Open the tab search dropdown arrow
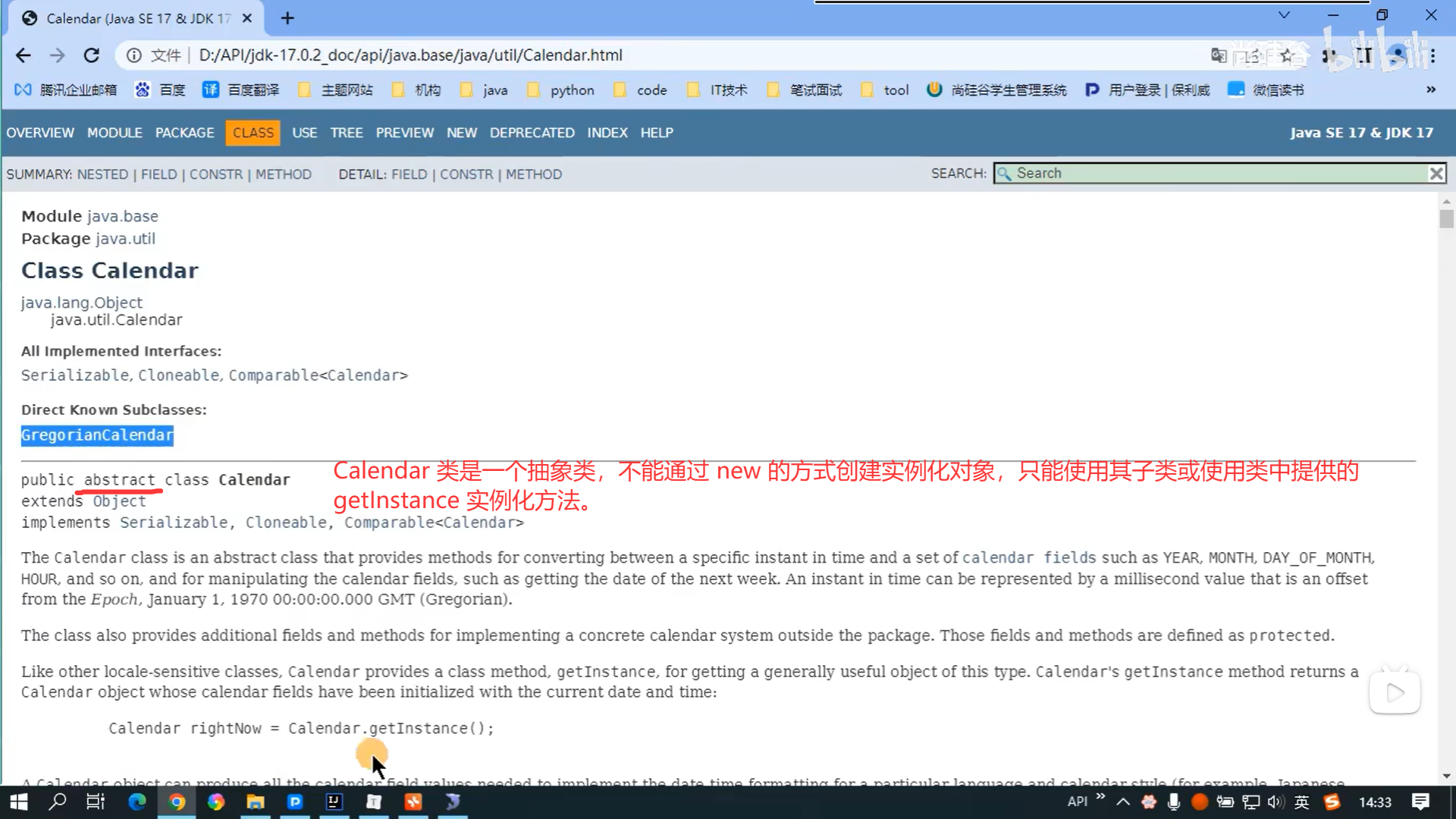 [x=1284, y=15]
